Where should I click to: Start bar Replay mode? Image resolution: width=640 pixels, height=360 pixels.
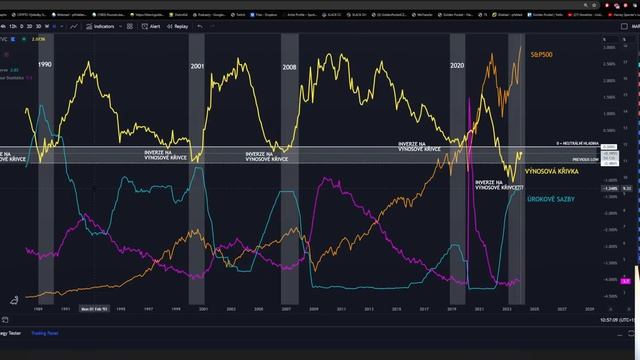(178, 26)
